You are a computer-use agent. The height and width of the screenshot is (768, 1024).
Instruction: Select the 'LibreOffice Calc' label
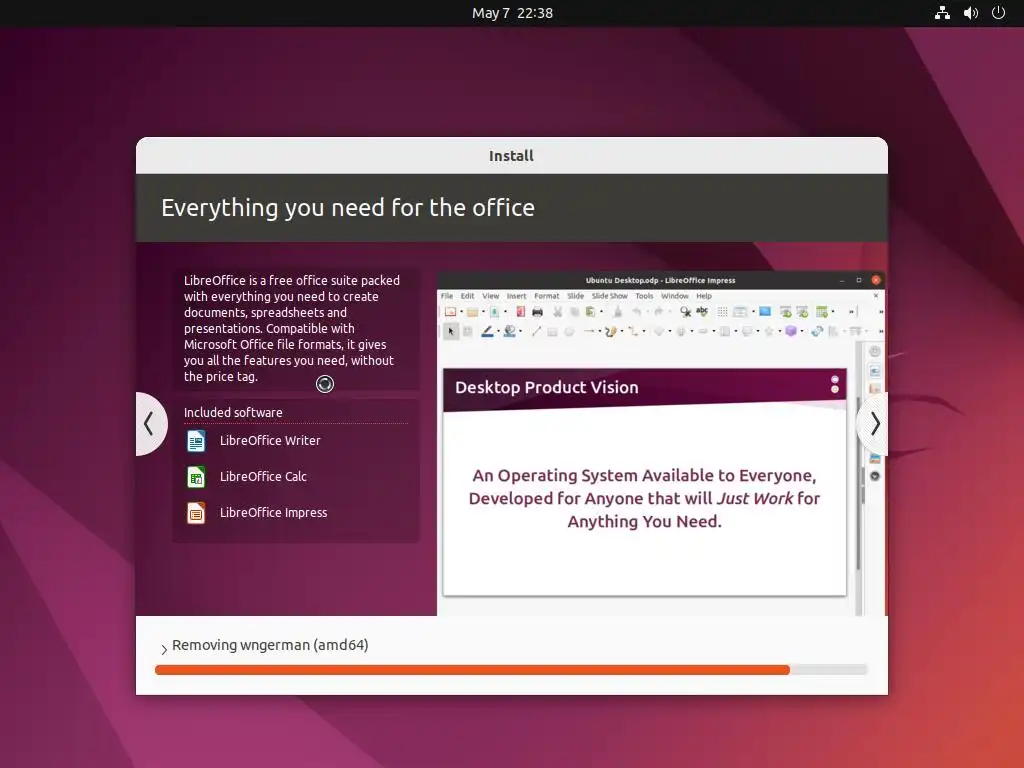[x=263, y=477]
